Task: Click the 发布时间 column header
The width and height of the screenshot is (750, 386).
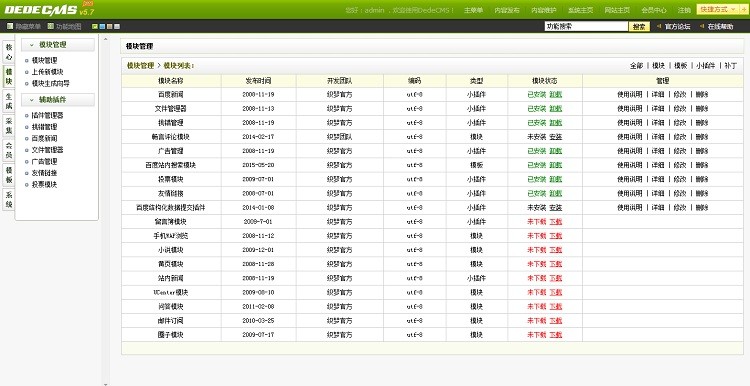Action: click(x=258, y=81)
